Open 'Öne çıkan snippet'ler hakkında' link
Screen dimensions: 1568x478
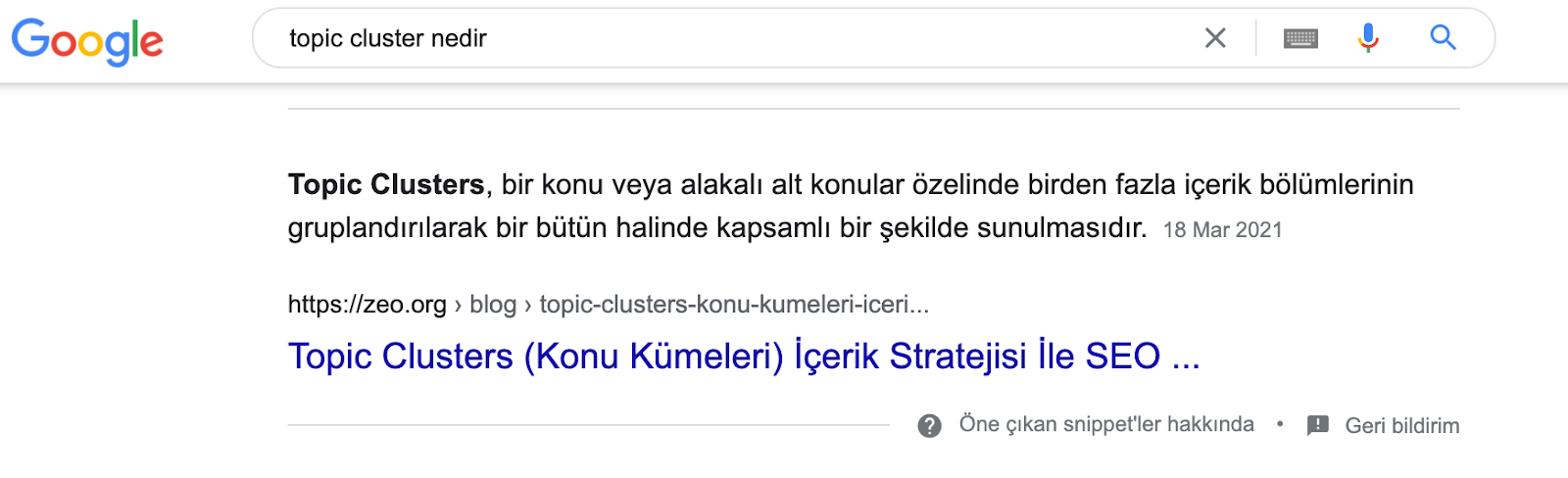pyautogui.click(x=1106, y=424)
